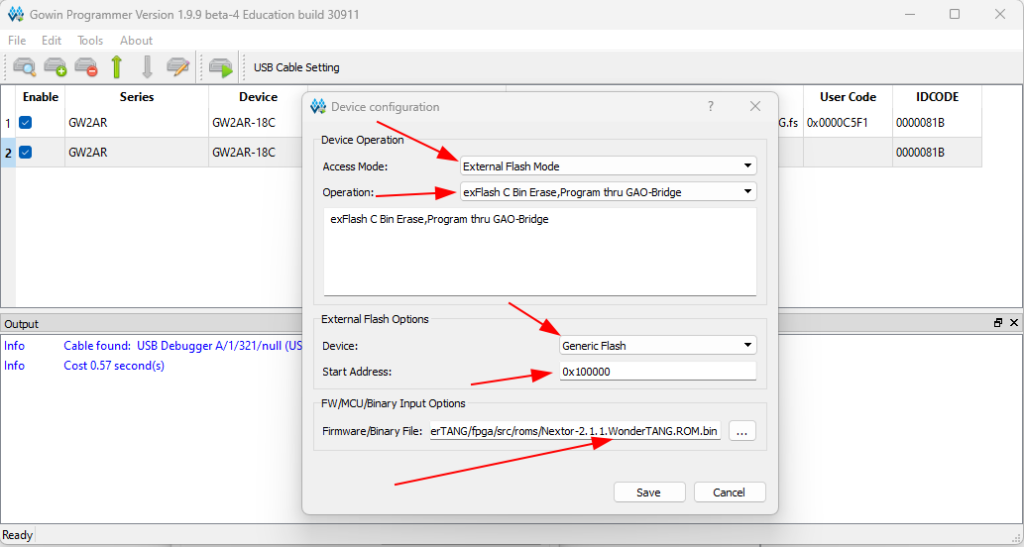Click the Program/Configure green arrow icon
The height and width of the screenshot is (547, 1024).
221,67
